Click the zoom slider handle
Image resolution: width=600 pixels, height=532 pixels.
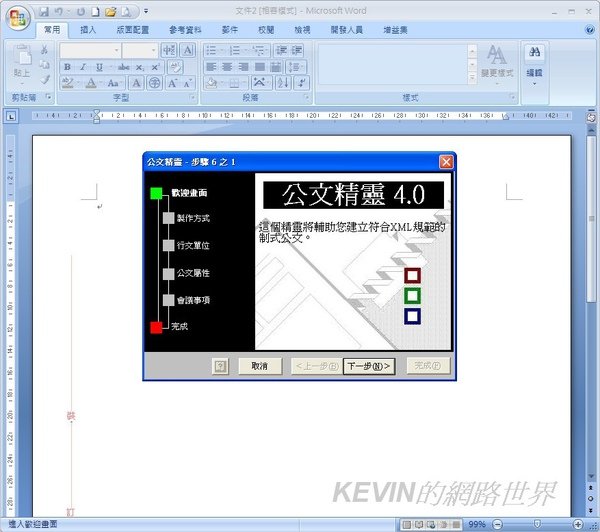point(537,524)
